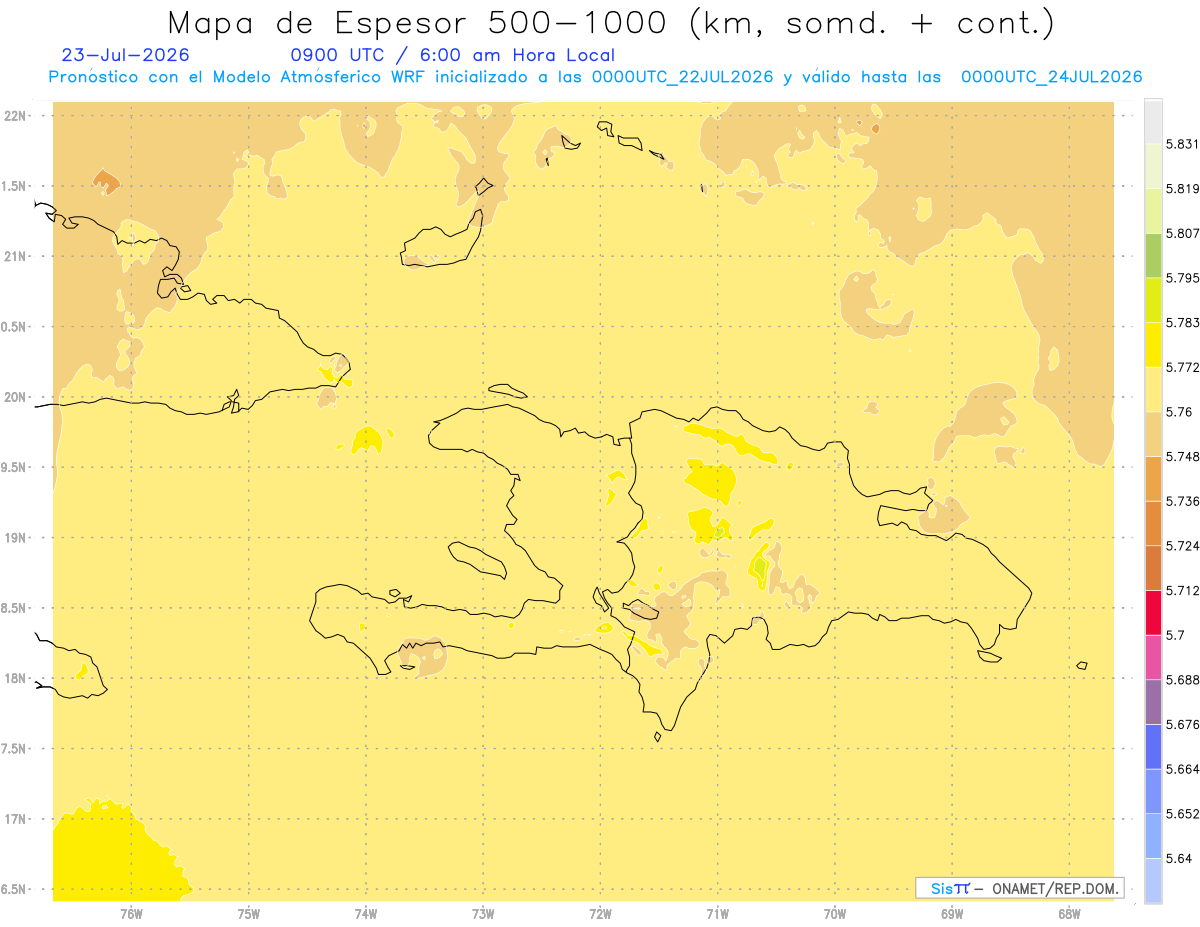Click the colorbar value '5.772'
The image size is (1200, 927).
coord(1181,367)
